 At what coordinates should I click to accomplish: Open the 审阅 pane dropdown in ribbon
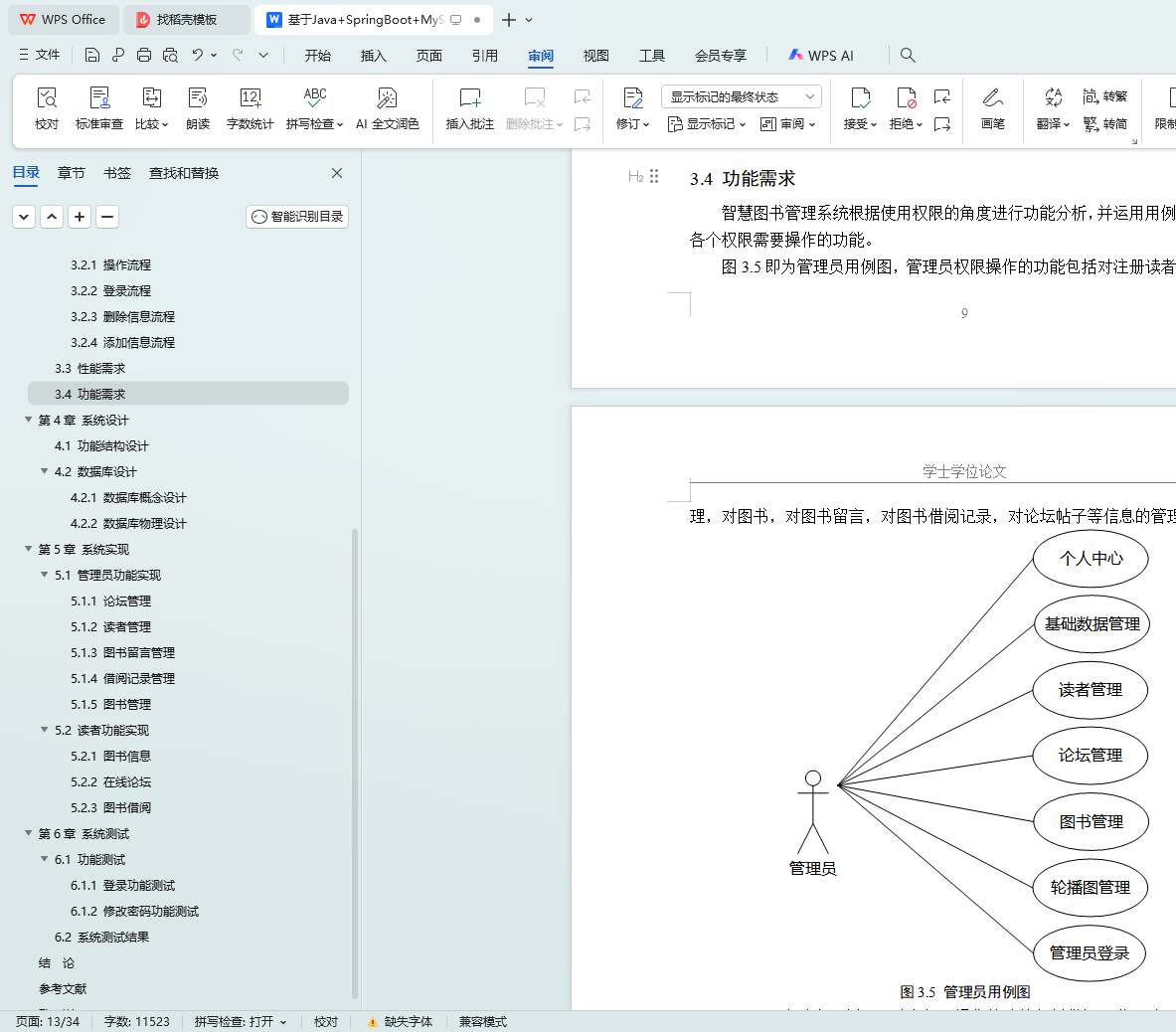[x=787, y=123]
